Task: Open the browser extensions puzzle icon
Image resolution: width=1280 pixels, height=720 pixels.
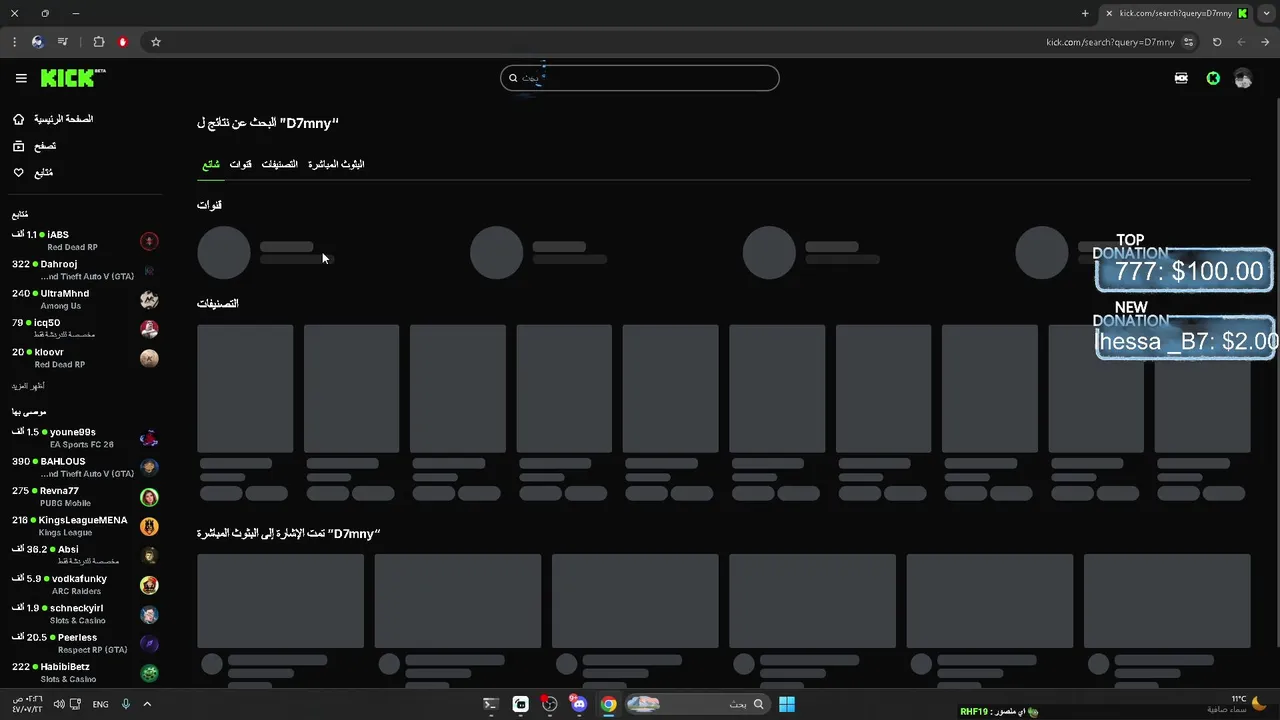Action: [99, 42]
